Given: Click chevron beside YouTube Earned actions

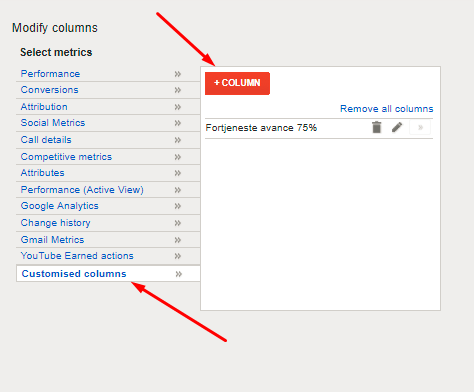Looking at the screenshot, I should [x=178, y=256].
